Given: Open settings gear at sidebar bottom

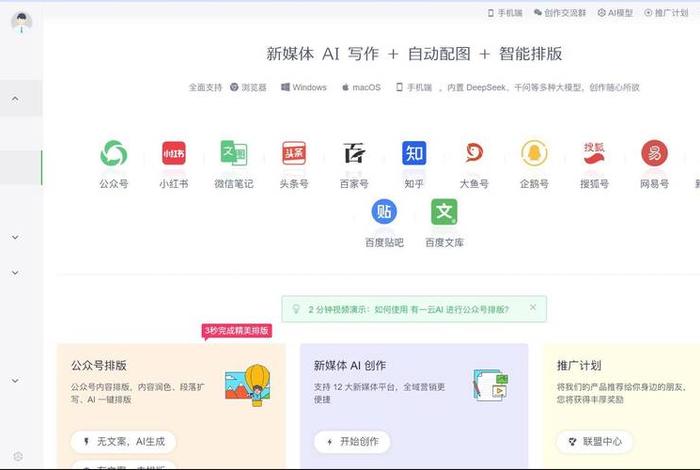Looking at the screenshot, I should 18,456.
